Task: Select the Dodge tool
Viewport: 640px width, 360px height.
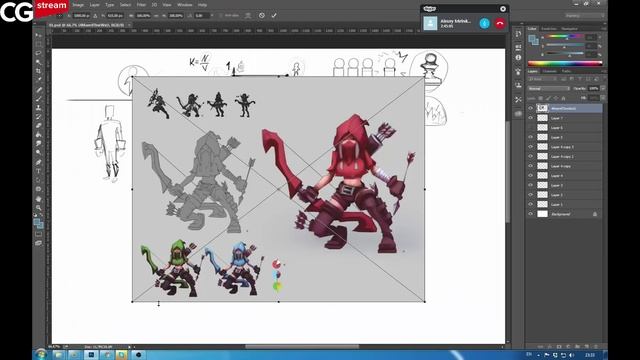Action: click(x=38, y=152)
